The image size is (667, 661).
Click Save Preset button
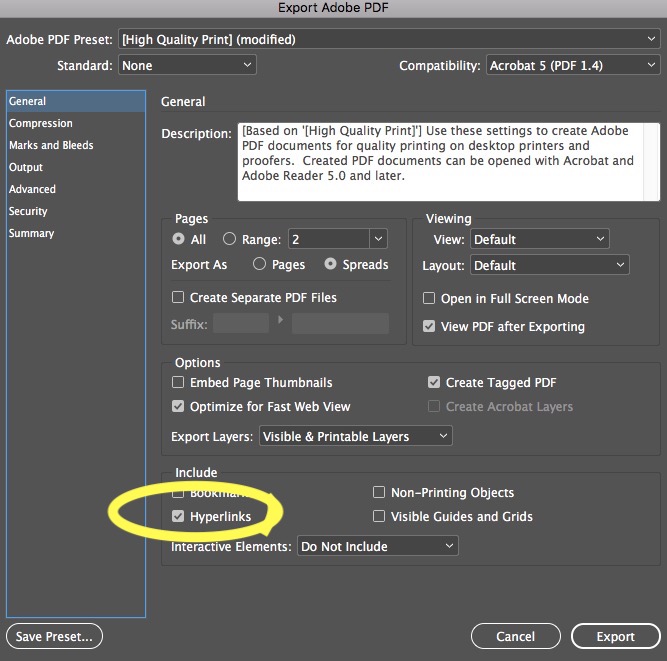(54, 637)
